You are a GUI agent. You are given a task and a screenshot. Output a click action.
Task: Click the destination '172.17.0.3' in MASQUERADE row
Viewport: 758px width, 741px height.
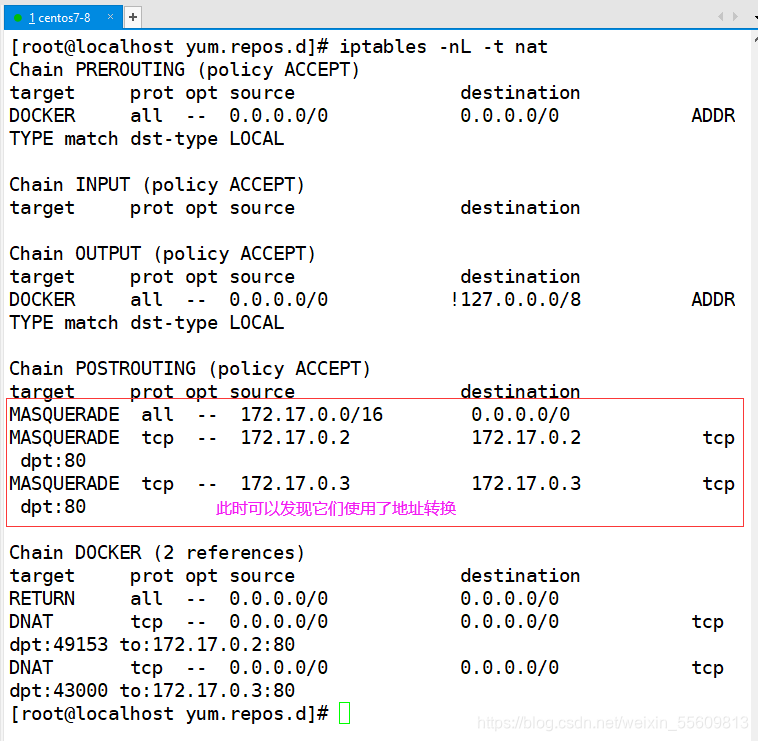(x=526, y=484)
